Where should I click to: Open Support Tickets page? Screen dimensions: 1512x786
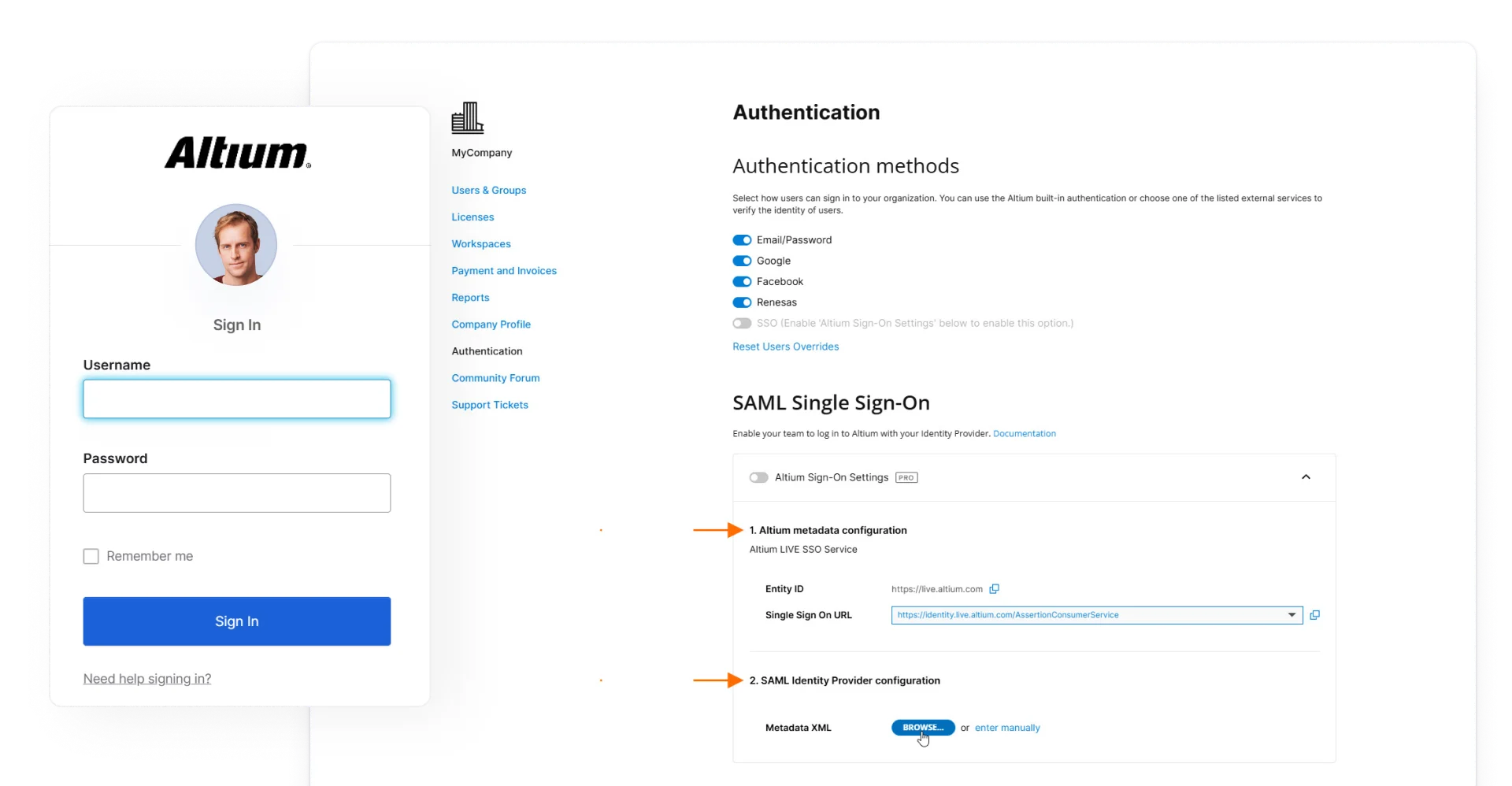490,405
